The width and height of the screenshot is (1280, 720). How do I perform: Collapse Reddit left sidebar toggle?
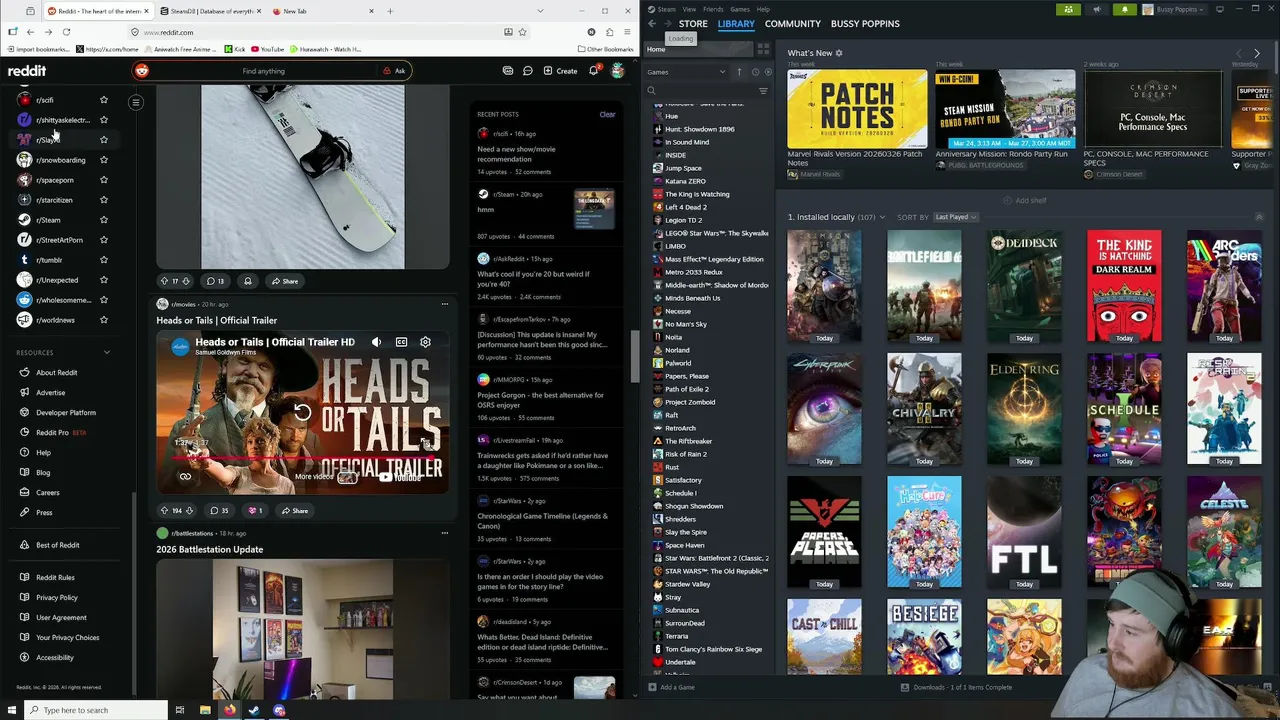pyautogui.click(x=136, y=102)
